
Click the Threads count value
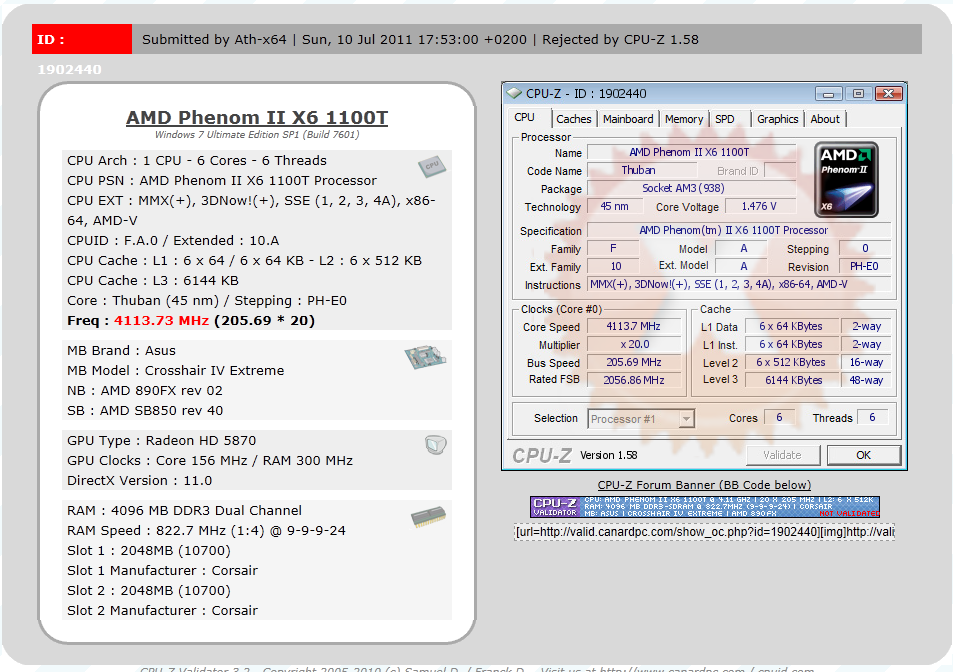tap(872, 417)
